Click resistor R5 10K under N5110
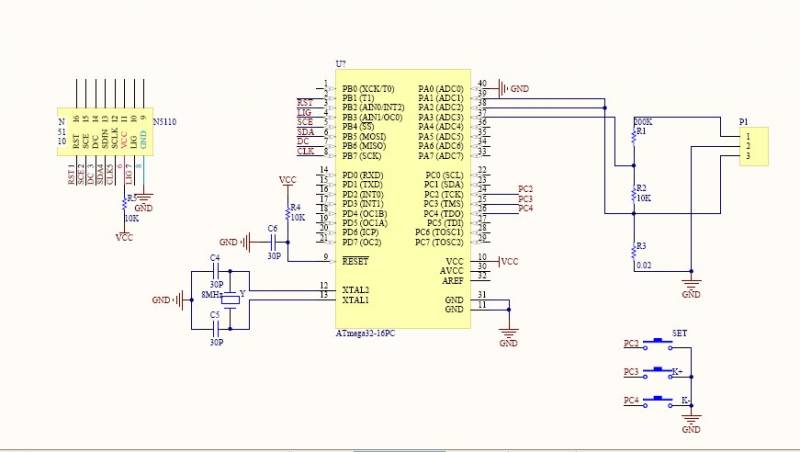Image resolution: width=800 pixels, height=452 pixels. coord(124,204)
